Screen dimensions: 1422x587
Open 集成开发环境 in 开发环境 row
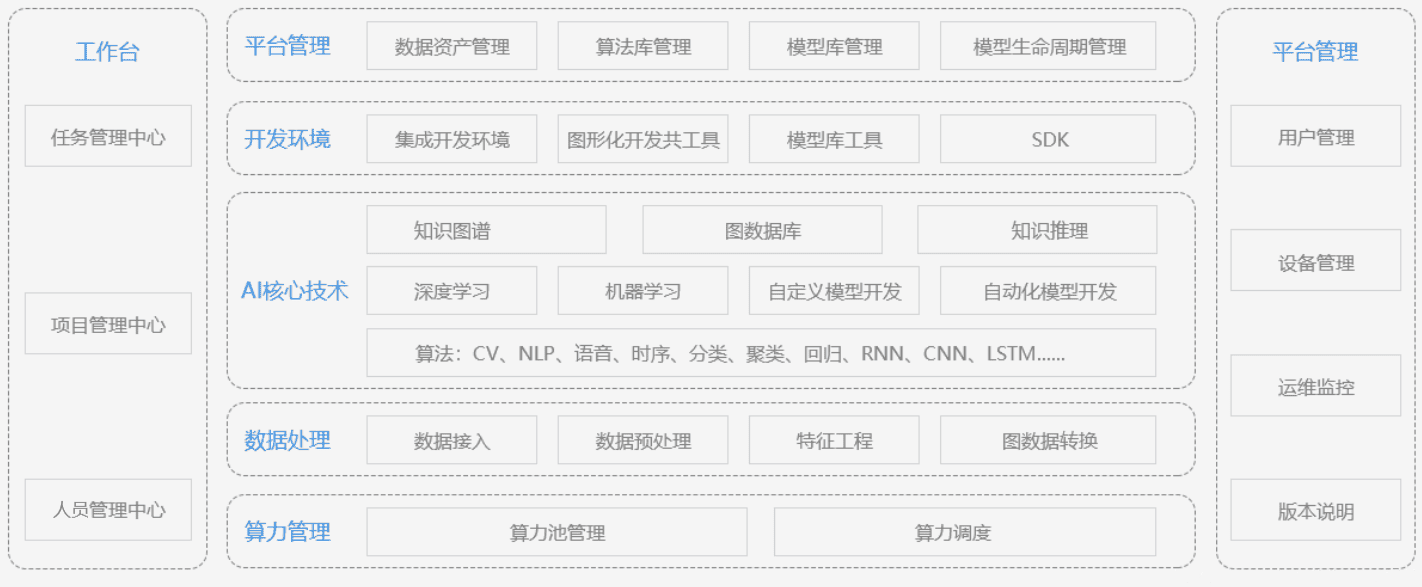tap(451, 139)
